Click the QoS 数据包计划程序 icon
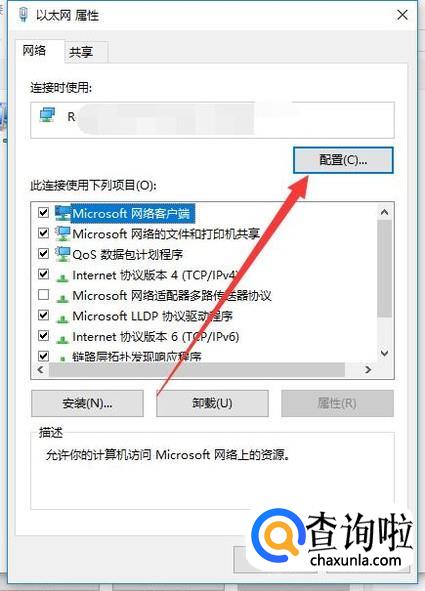 [63, 254]
